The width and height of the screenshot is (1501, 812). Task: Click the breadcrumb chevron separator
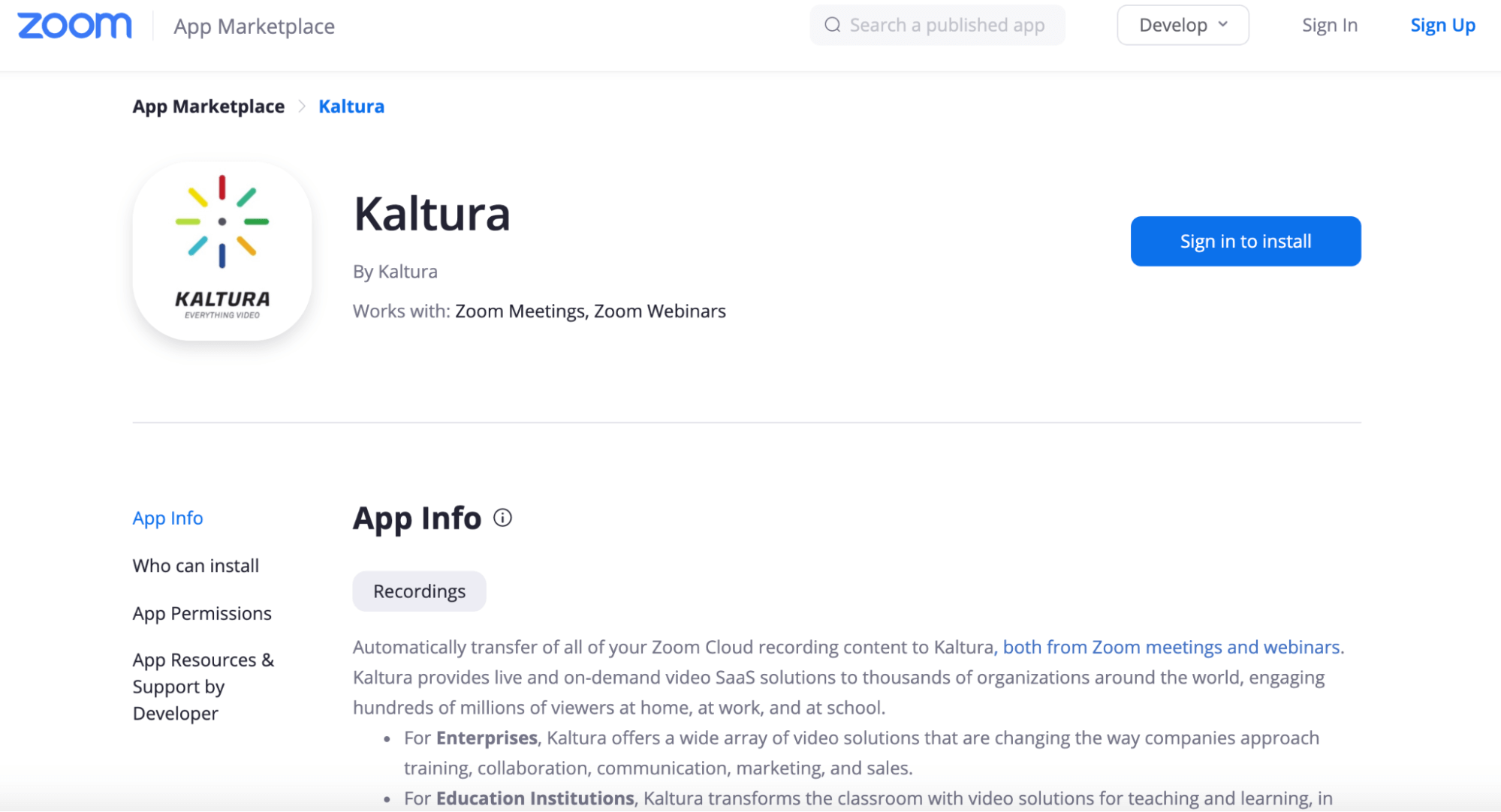[302, 107]
